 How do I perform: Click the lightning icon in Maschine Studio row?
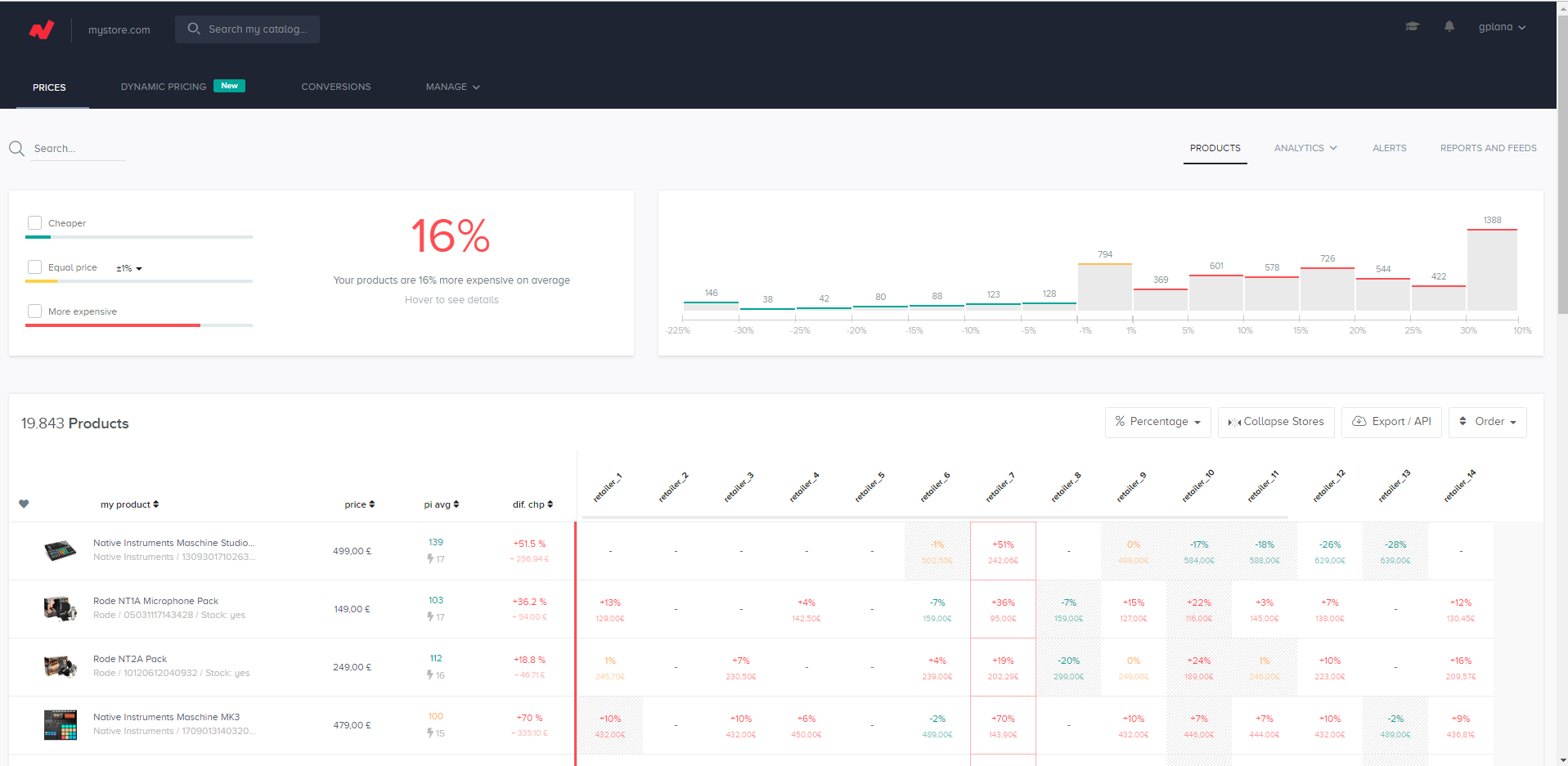point(430,559)
